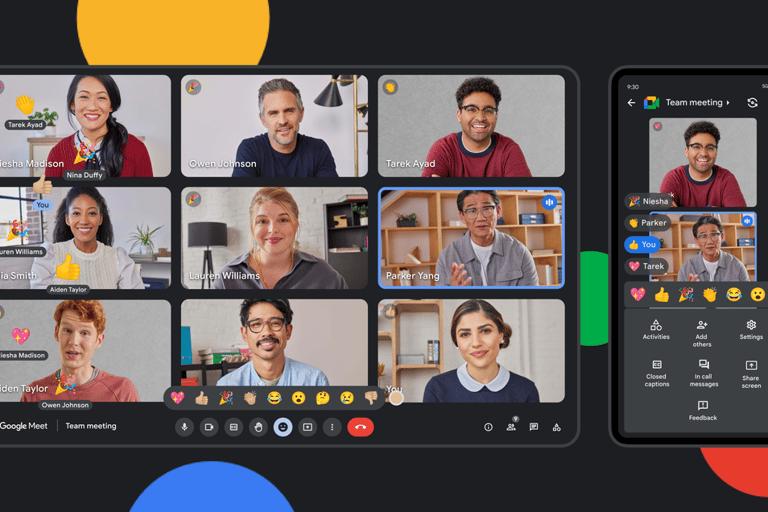Send sparkling heart reaction on the phone
The image size is (768, 512).
(x=638, y=294)
